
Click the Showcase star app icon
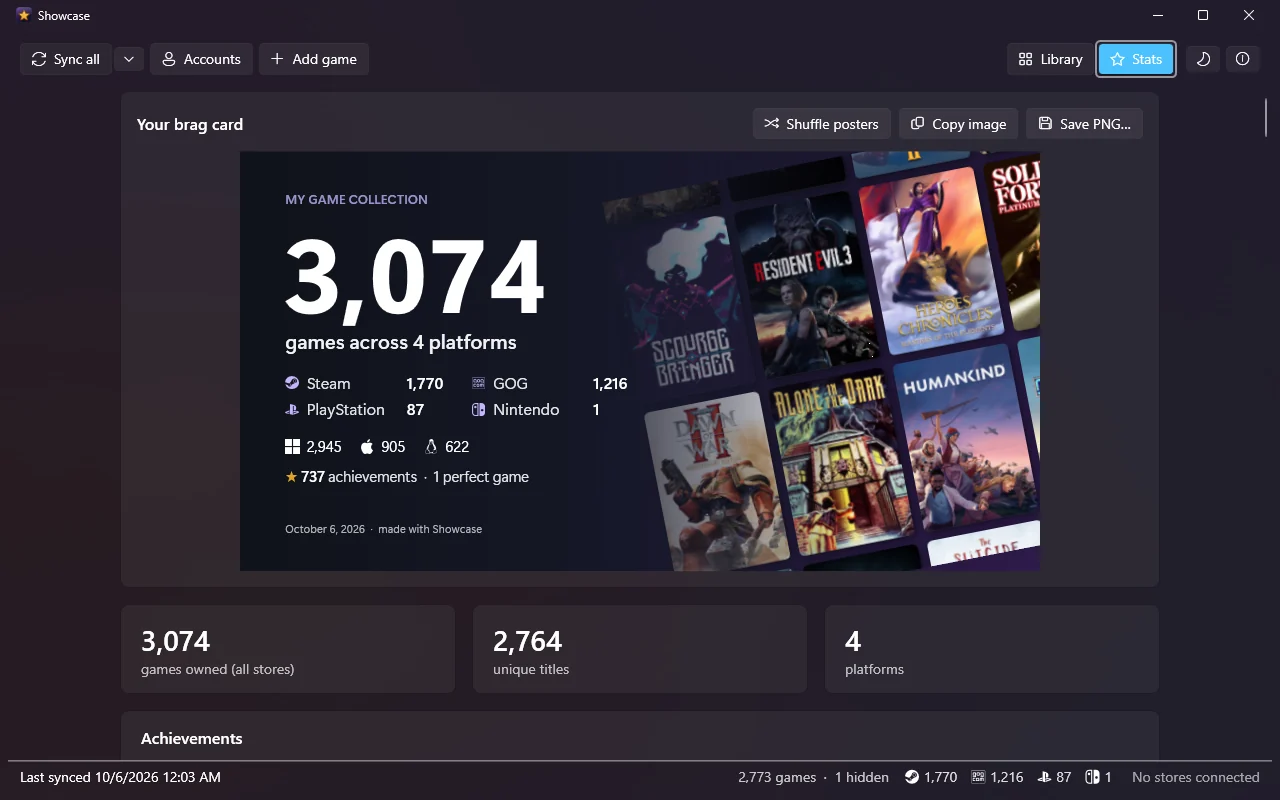(24, 15)
